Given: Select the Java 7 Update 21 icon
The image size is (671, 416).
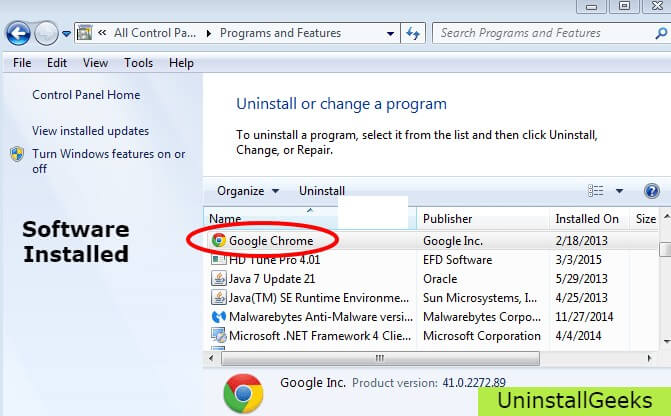Looking at the screenshot, I should [x=219, y=279].
